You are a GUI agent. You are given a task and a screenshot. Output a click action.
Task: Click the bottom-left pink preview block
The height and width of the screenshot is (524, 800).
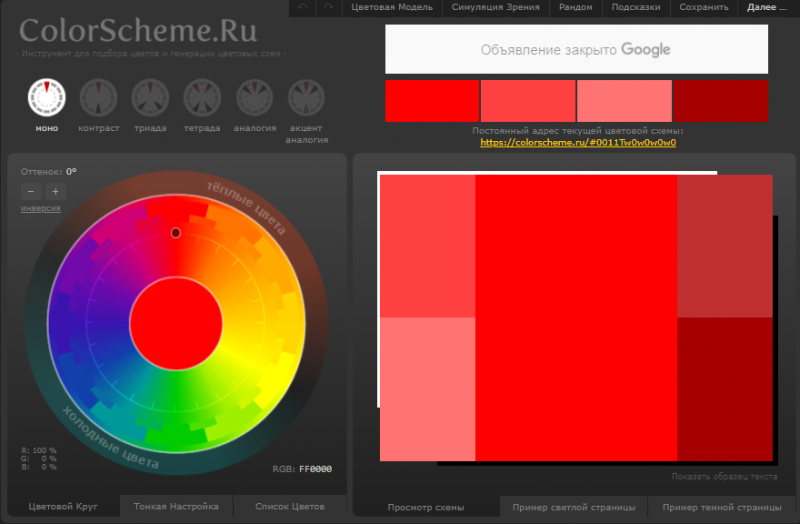[x=428, y=389]
